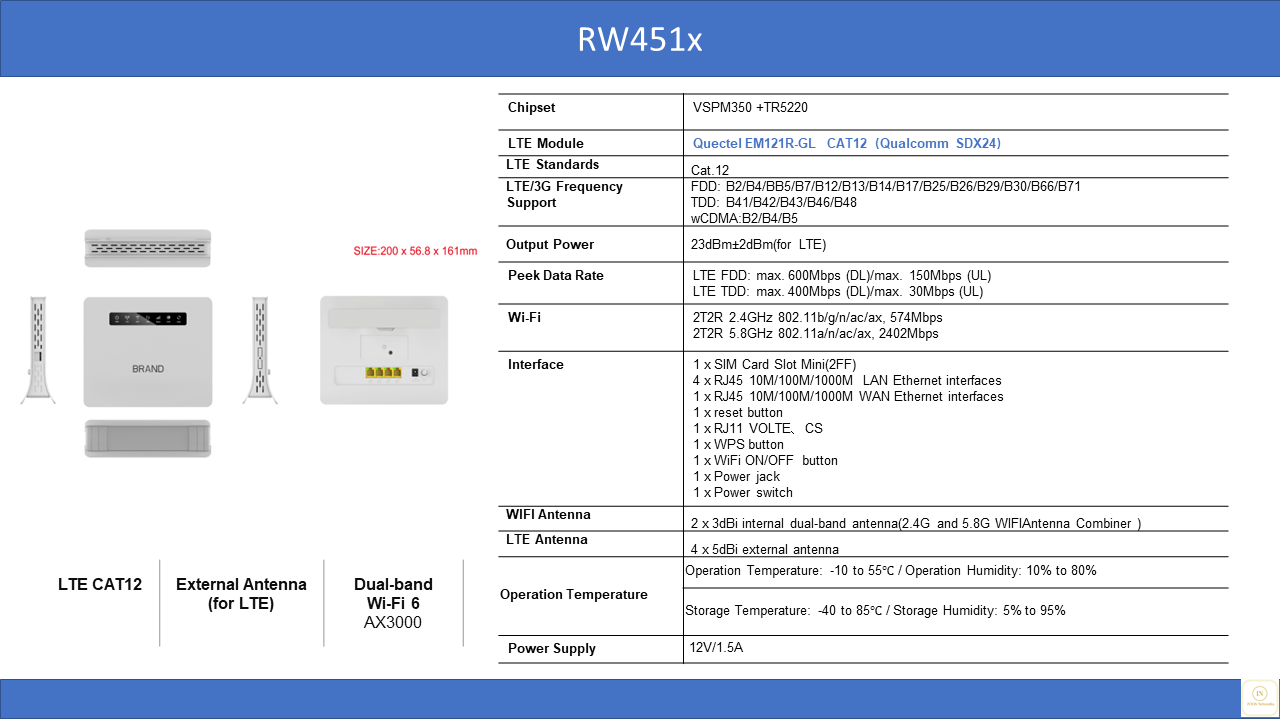The height and width of the screenshot is (720, 1280).
Task: Click the Output Power label
Action: tap(550, 244)
